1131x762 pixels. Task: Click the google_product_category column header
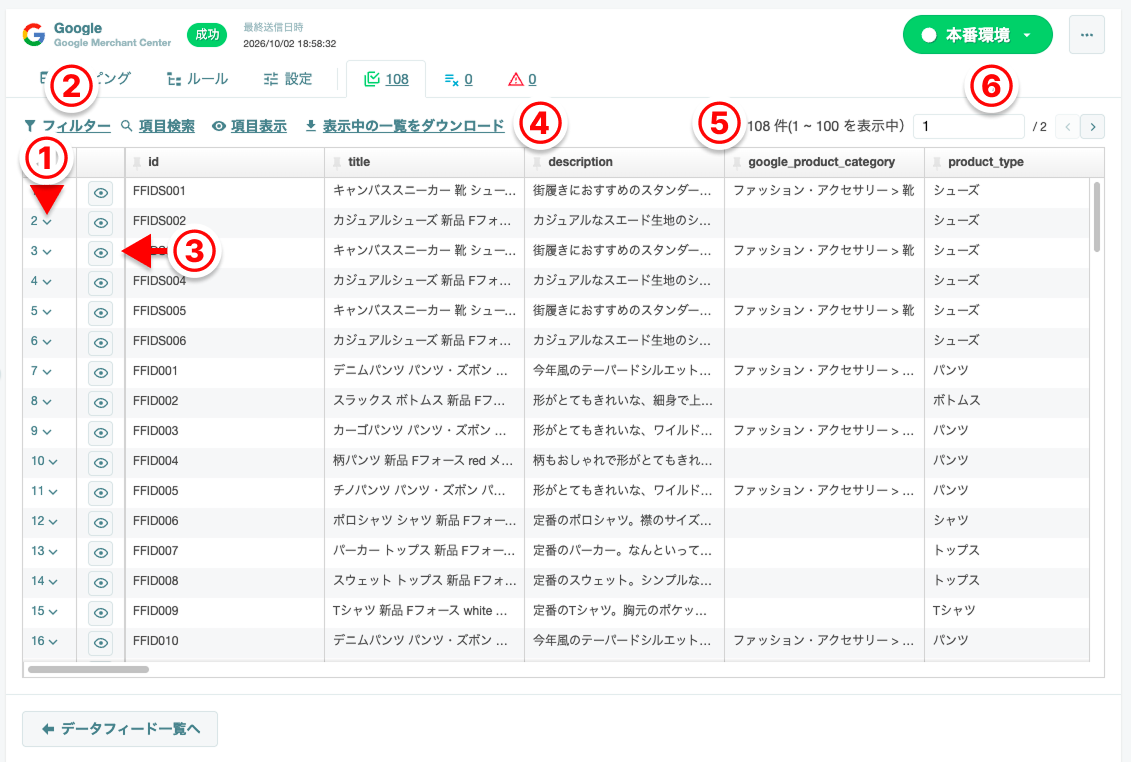[824, 162]
